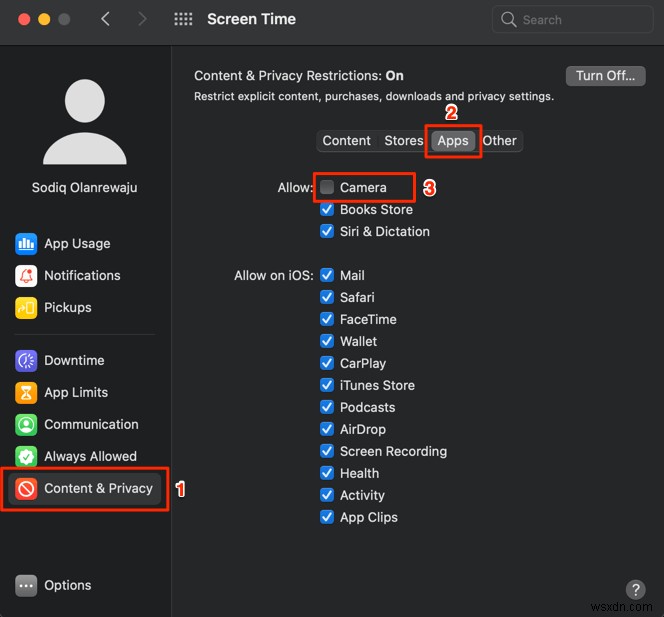The height and width of the screenshot is (617, 664).
Task: Click the Pickups yellow icon
Action: click(x=26, y=308)
